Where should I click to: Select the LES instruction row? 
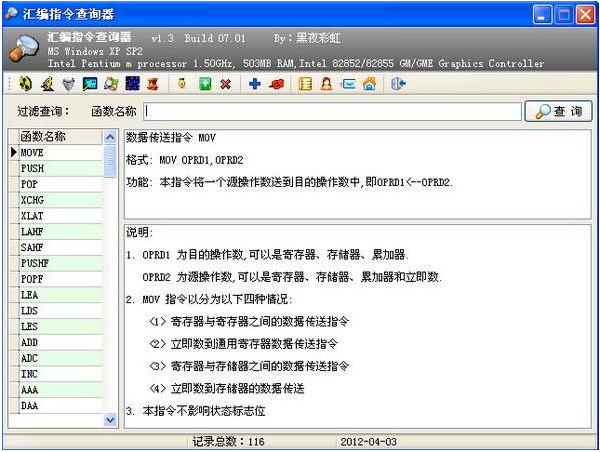coord(60,326)
